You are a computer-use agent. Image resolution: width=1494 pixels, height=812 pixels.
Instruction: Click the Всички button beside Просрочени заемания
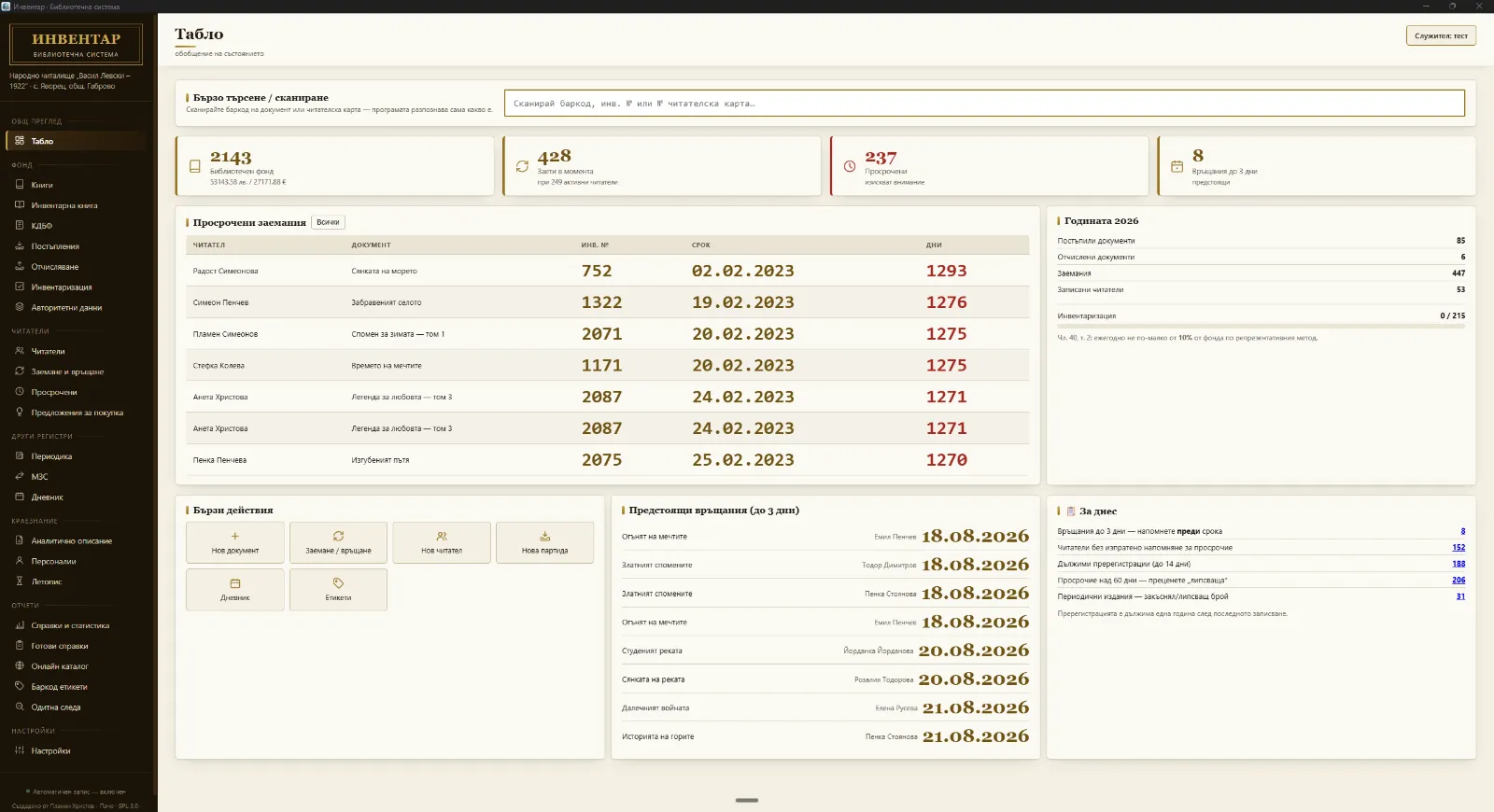(x=328, y=222)
